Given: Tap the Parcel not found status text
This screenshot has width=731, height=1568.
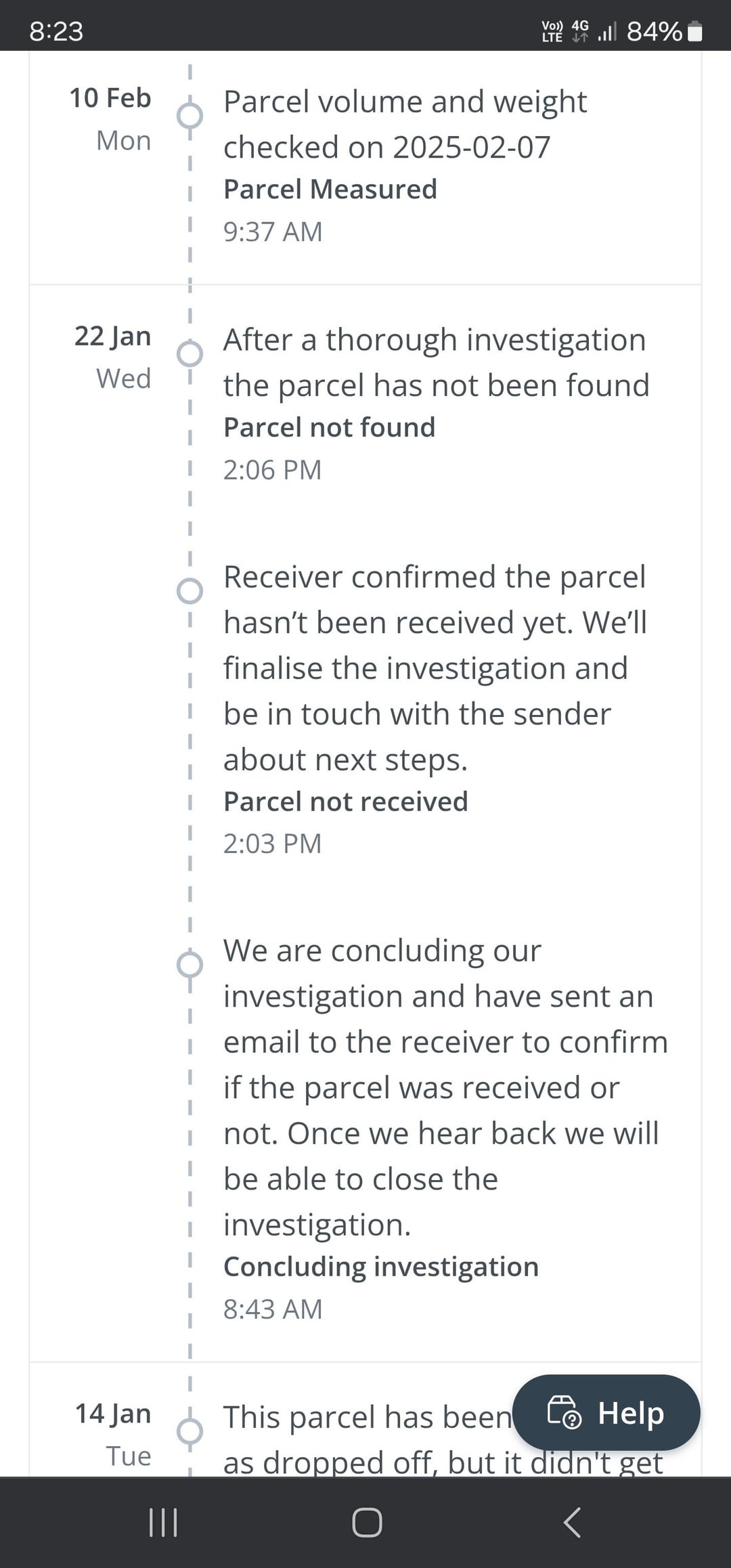Looking at the screenshot, I should [329, 428].
